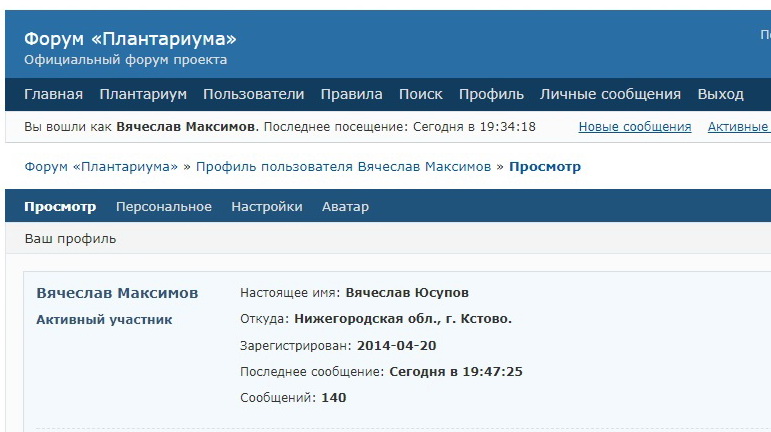The image size is (771, 432).
Task: Open Правила in the top menu
Action: pyautogui.click(x=351, y=94)
